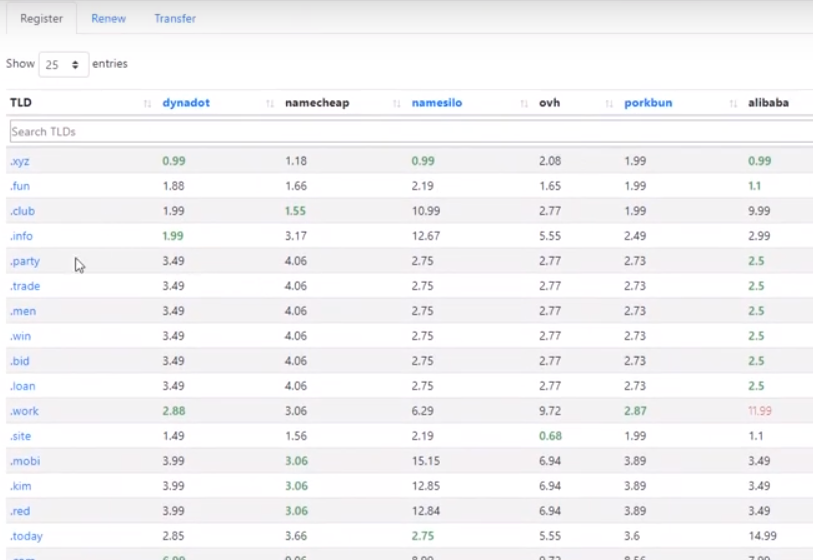Viewport: 813px width, 560px height.
Task: Select ovh price 2.08 for .xyz
Action: point(550,161)
